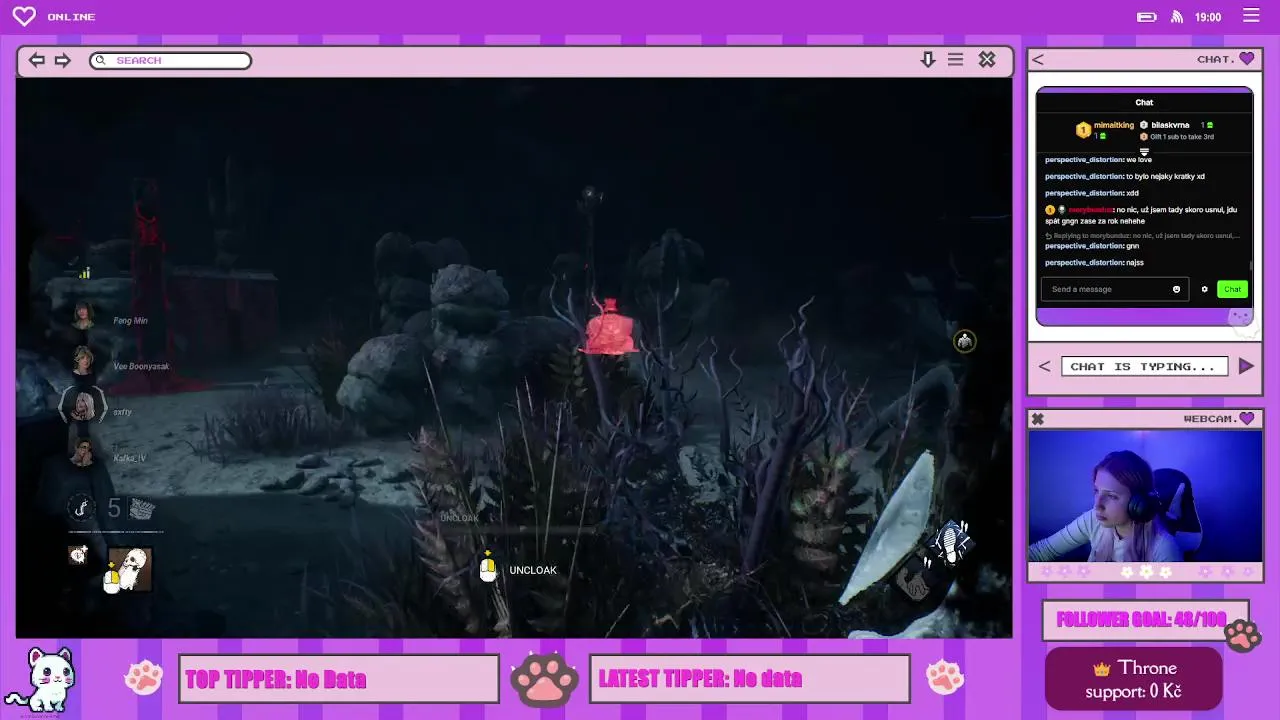Click the back arrow in browser frame

(36, 60)
